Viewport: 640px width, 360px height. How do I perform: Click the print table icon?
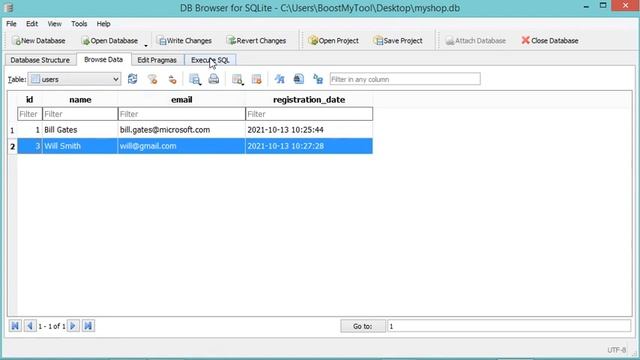point(213,79)
